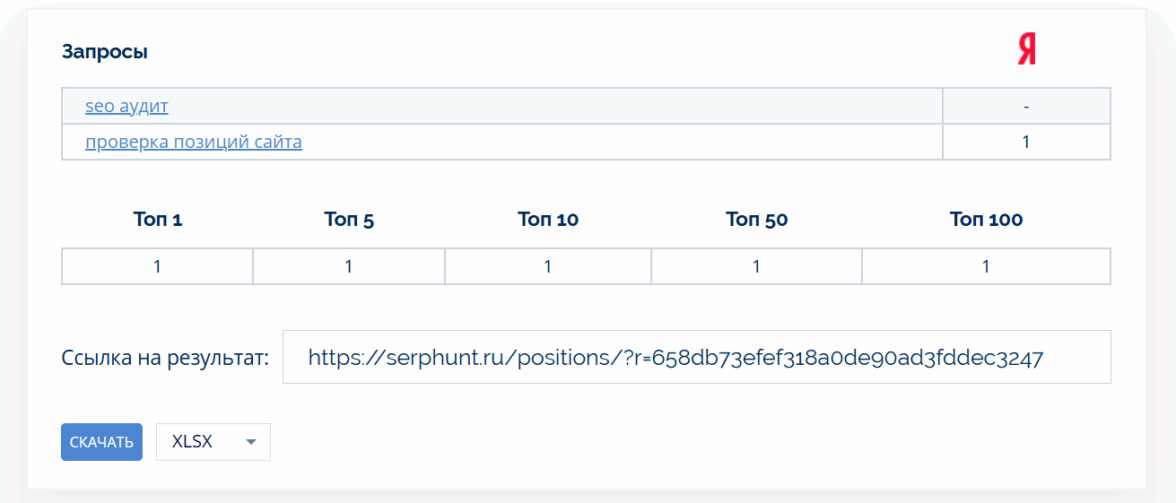Click position value for 'проверка позиций сайта'
Image resolution: width=1176 pixels, height=503 pixels.
click(x=1026, y=142)
